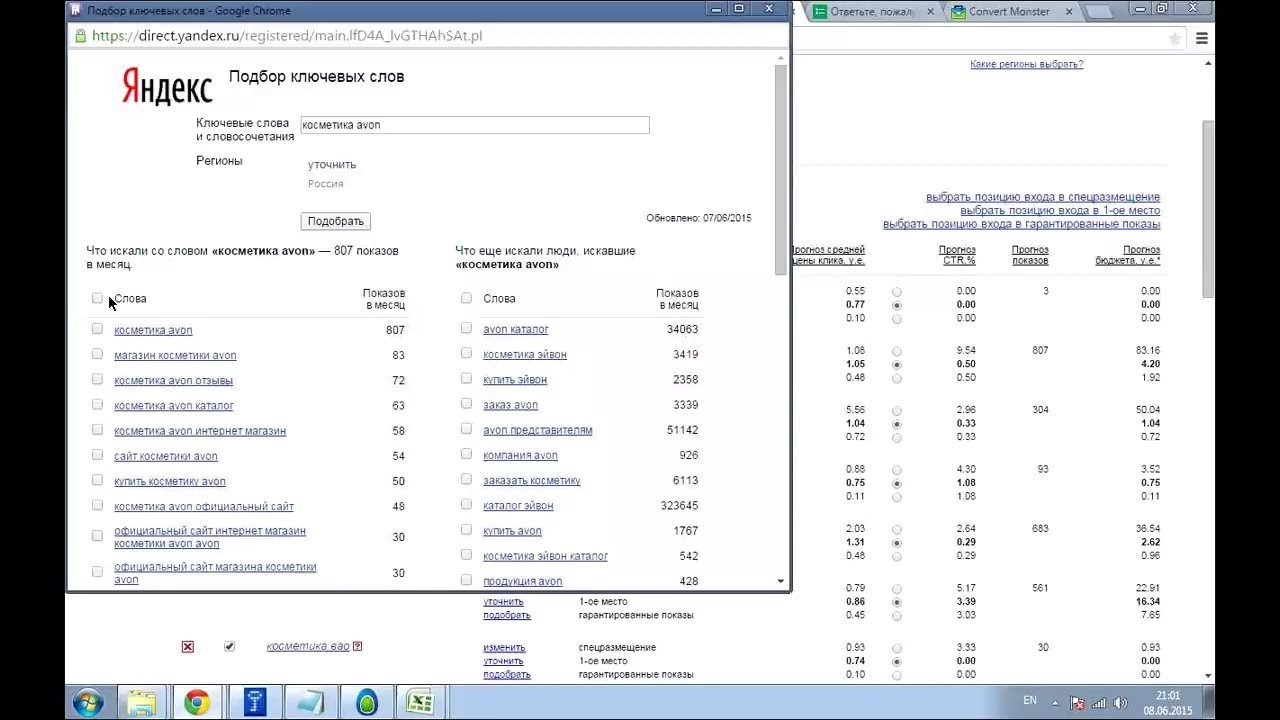Open the green egg-shaped taskbar application
The height and width of the screenshot is (720, 1280).
coord(366,703)
